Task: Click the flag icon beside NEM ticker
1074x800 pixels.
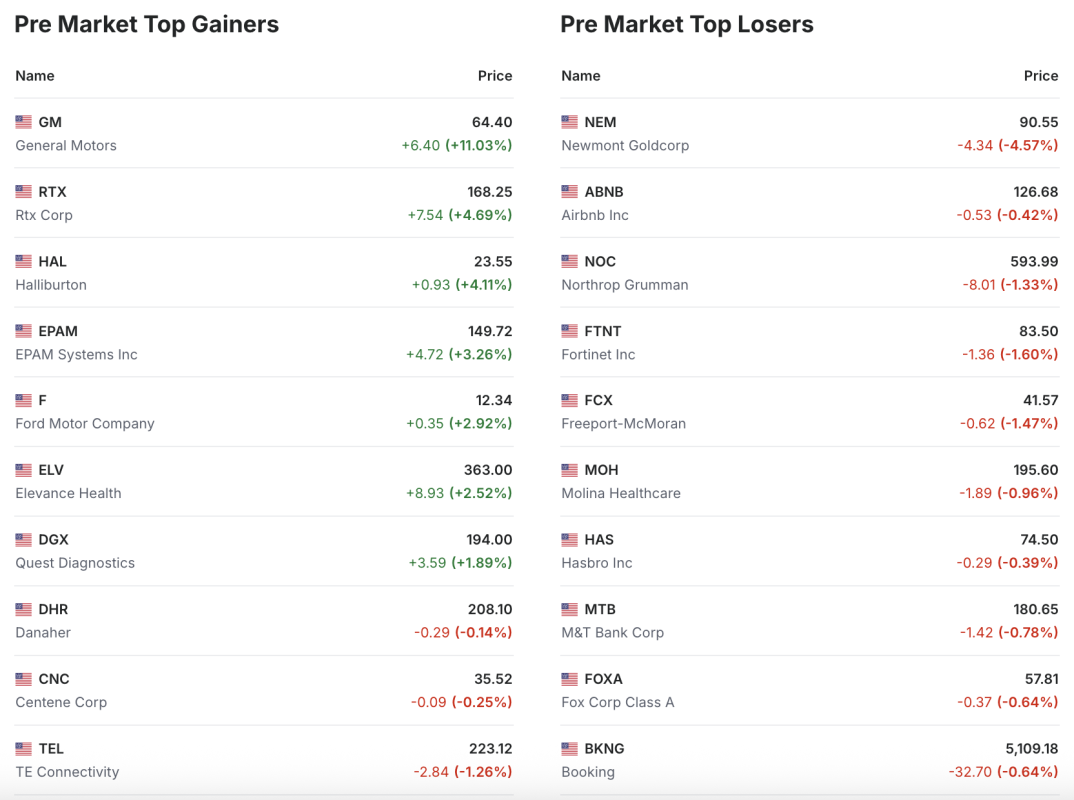Action: click(570, 122)
